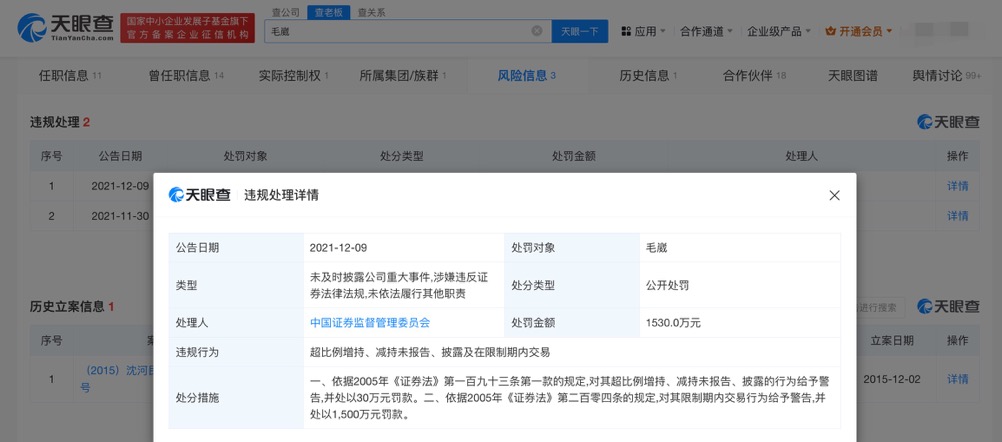The height and width of the screenshot is (442, 1002).
Task: Close the 违规处理详情 dialog
Action: (x=834, y=195)
